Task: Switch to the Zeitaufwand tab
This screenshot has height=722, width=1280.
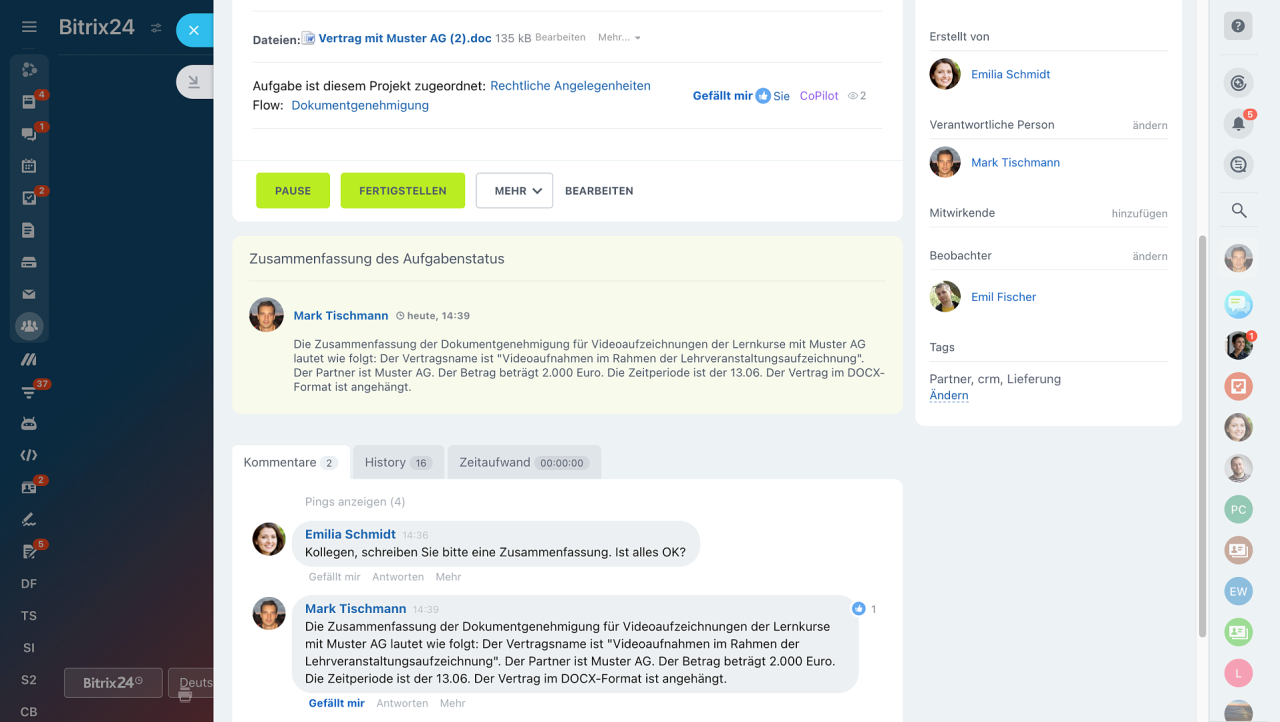Action: (x=523, y=462)
